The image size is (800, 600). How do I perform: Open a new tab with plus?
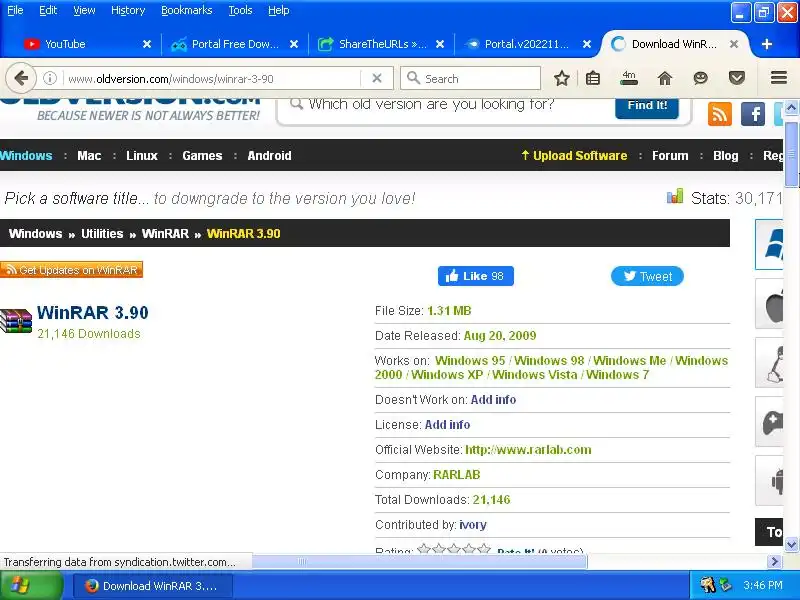pyautogui.click(x=766, y=44)
